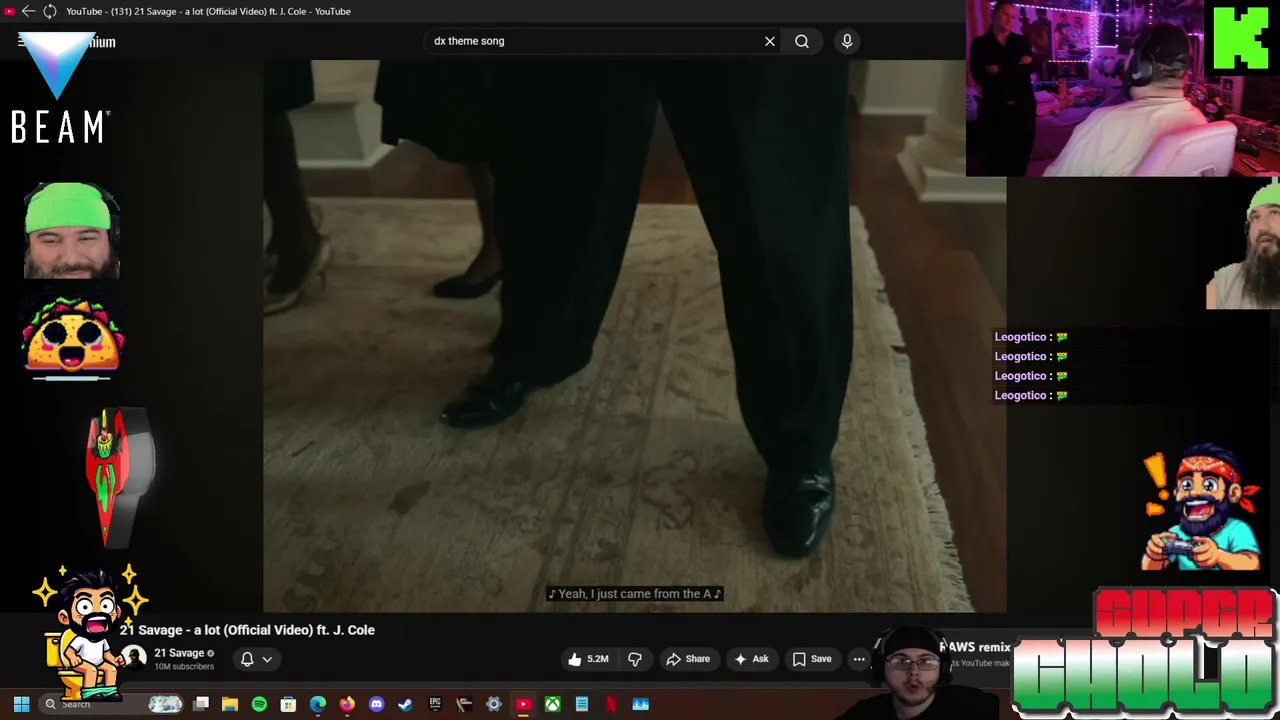Dislike the video with thumbs down
1280x720 pixels.
coord(634,659)
